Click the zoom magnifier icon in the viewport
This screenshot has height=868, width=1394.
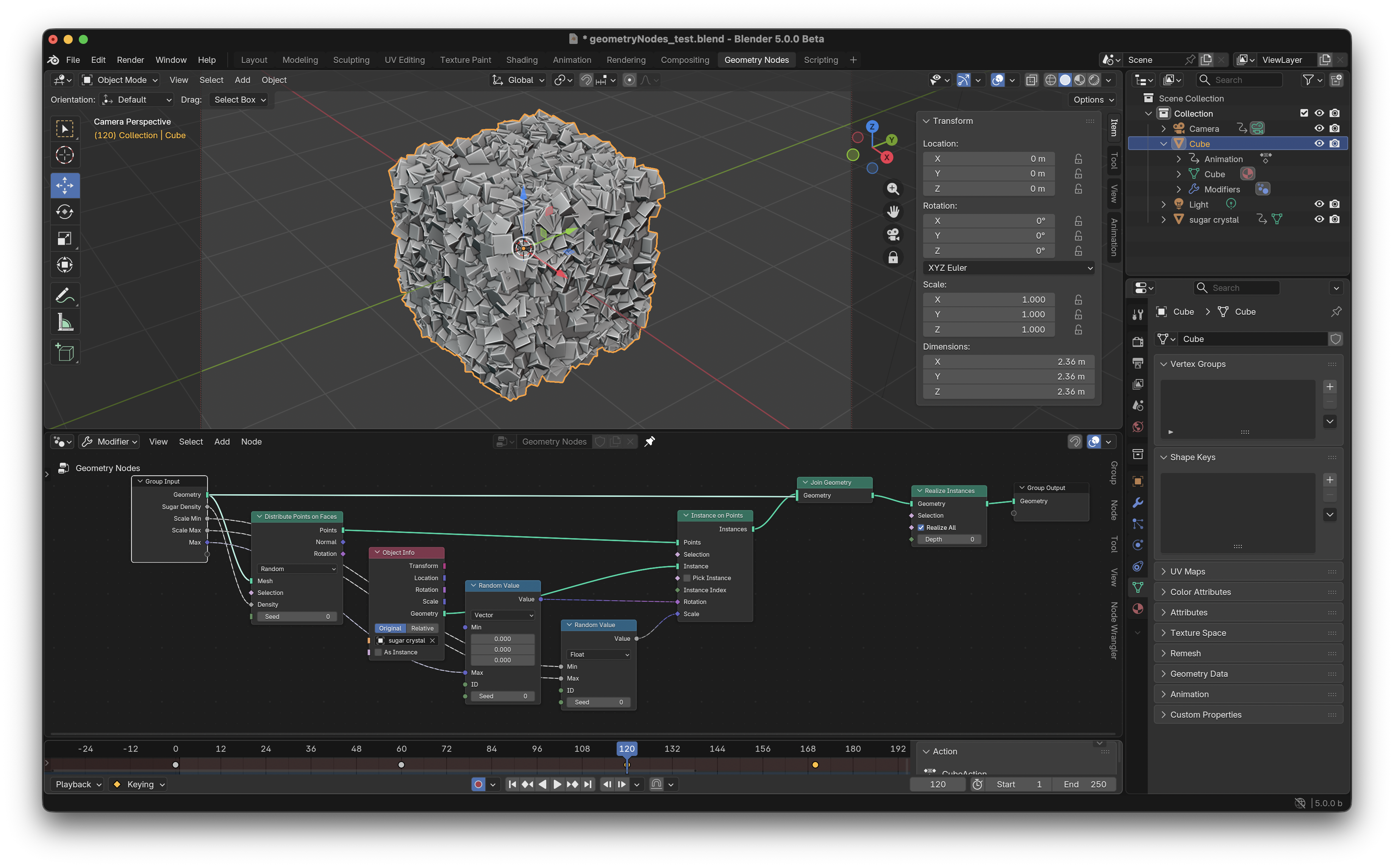pyautogui.click(x=893, y=189)
